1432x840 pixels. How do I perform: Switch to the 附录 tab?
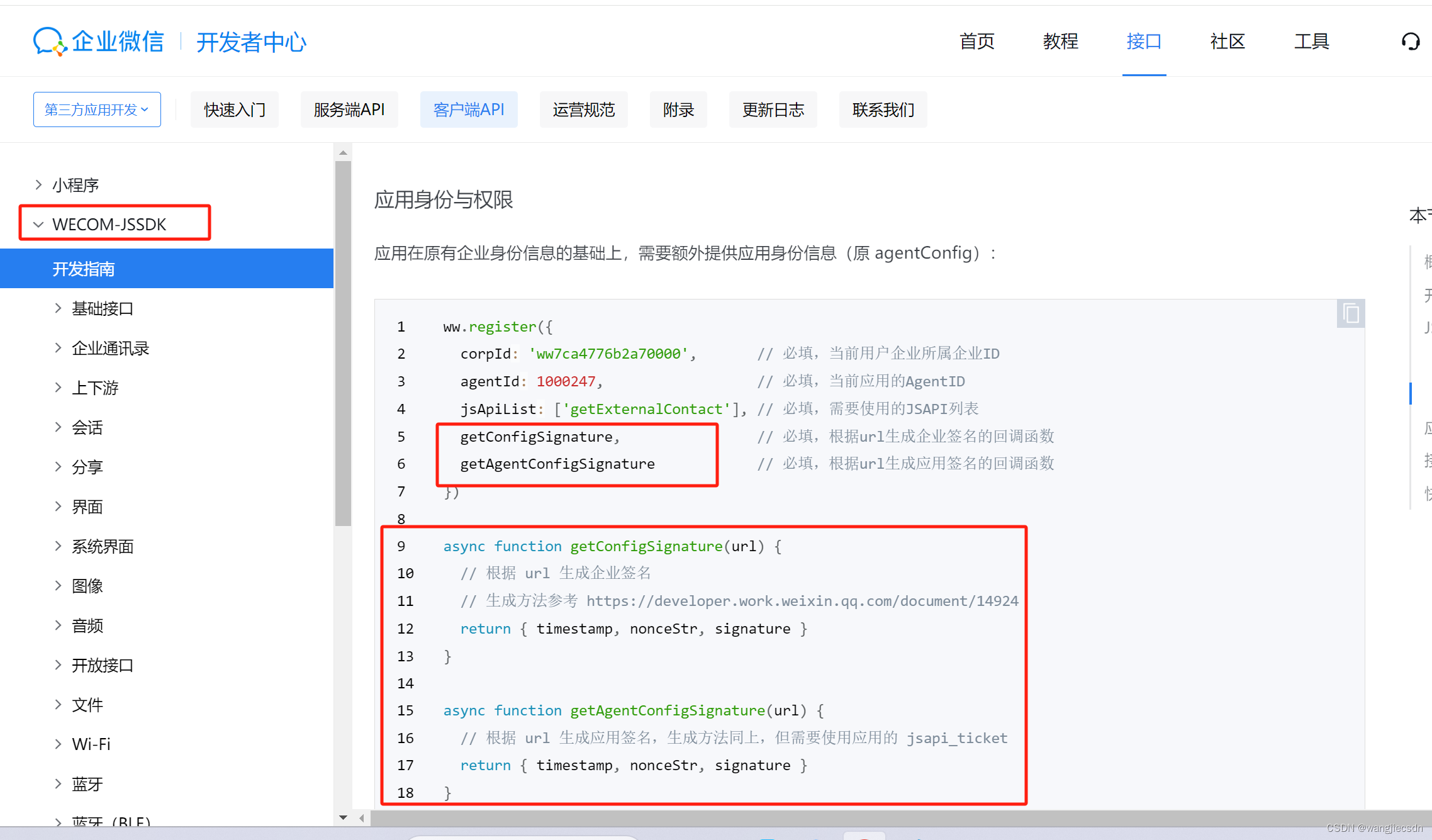point(678,109)
